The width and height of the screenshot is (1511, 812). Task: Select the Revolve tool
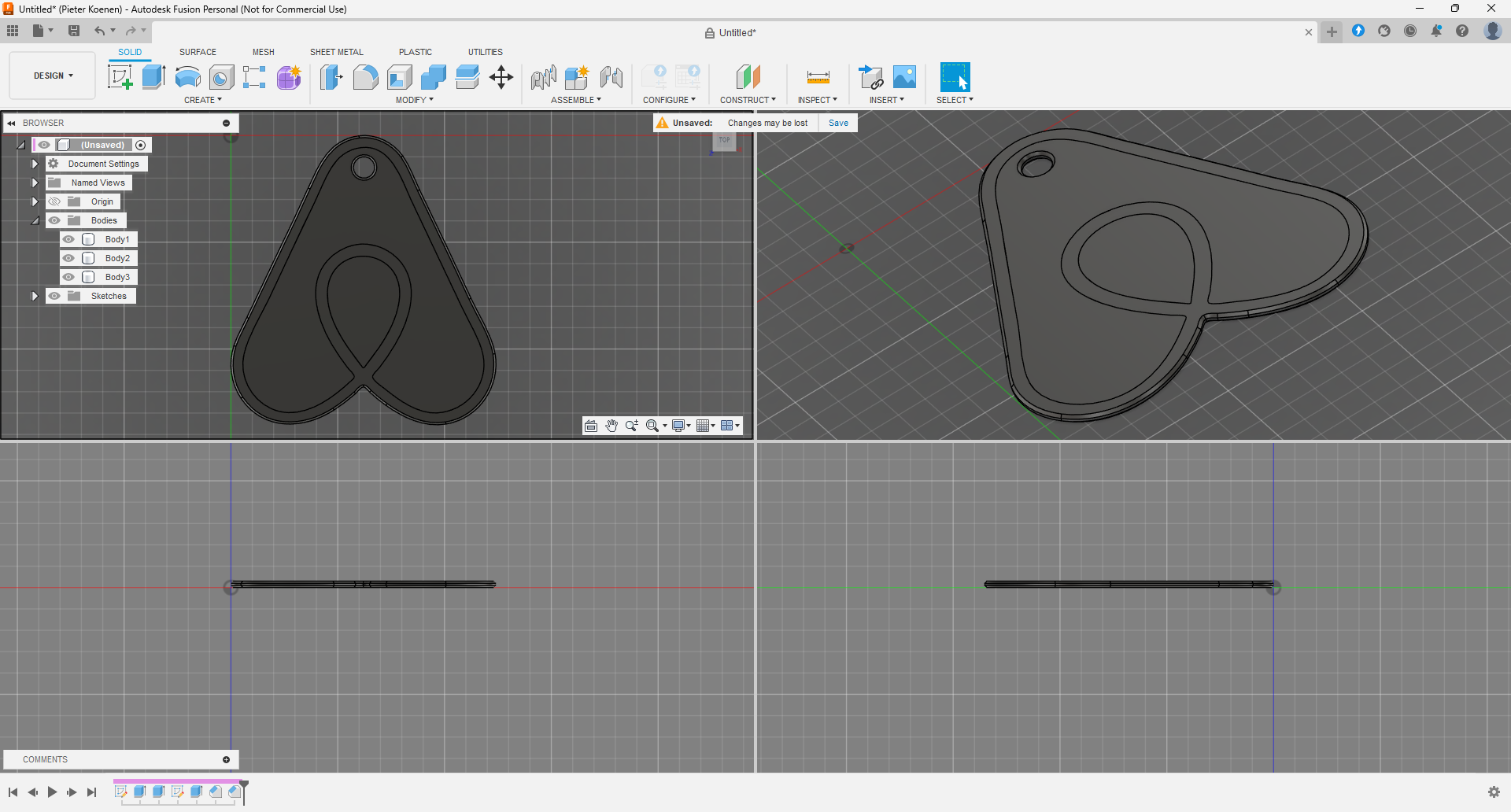coord(187,77)
